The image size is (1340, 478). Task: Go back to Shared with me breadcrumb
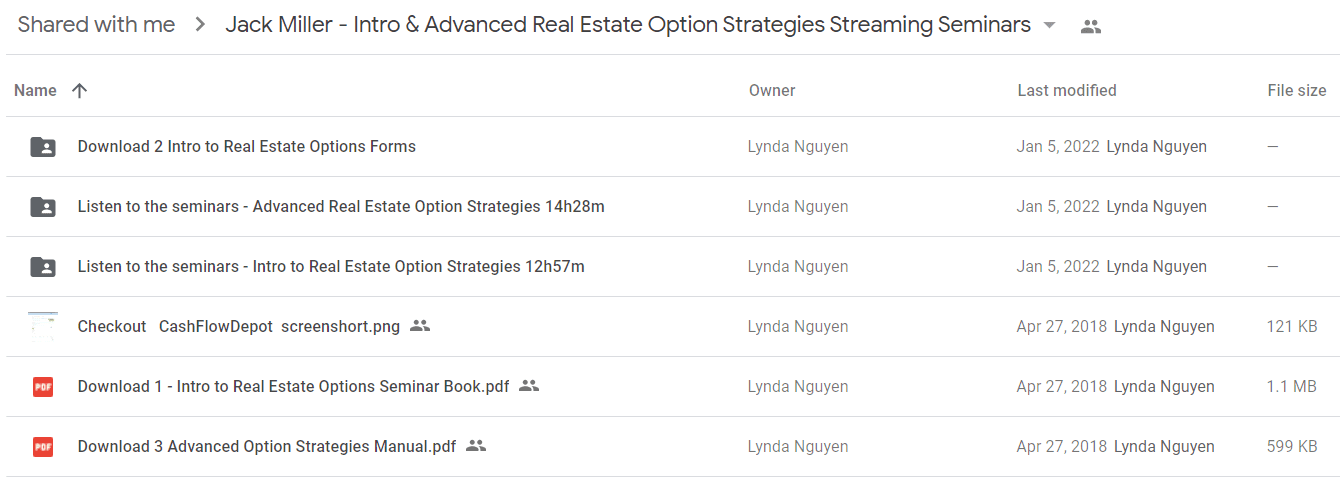[96, 25]
